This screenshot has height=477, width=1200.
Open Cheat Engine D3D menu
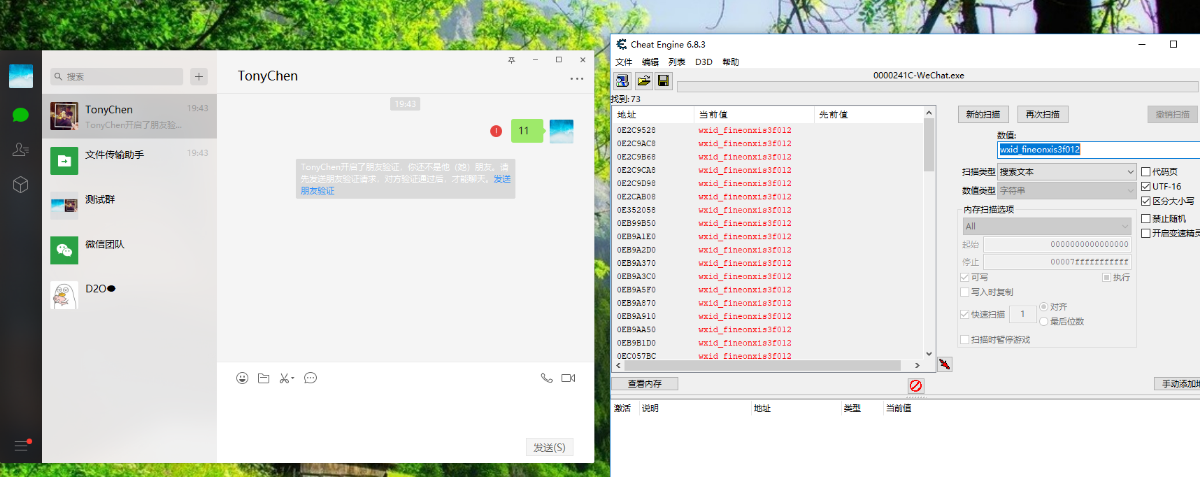point(704,62)
